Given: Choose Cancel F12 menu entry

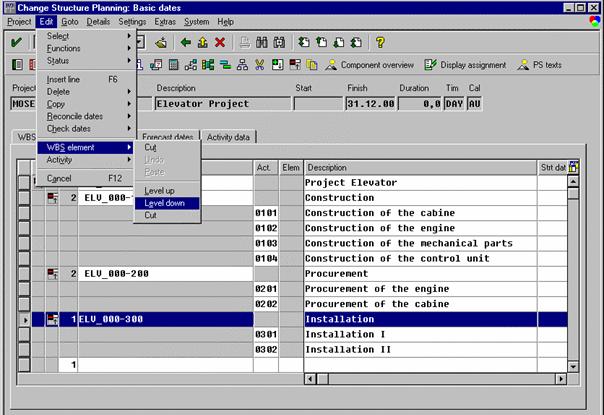Looking at the screenshot, I should click(85, 178).
